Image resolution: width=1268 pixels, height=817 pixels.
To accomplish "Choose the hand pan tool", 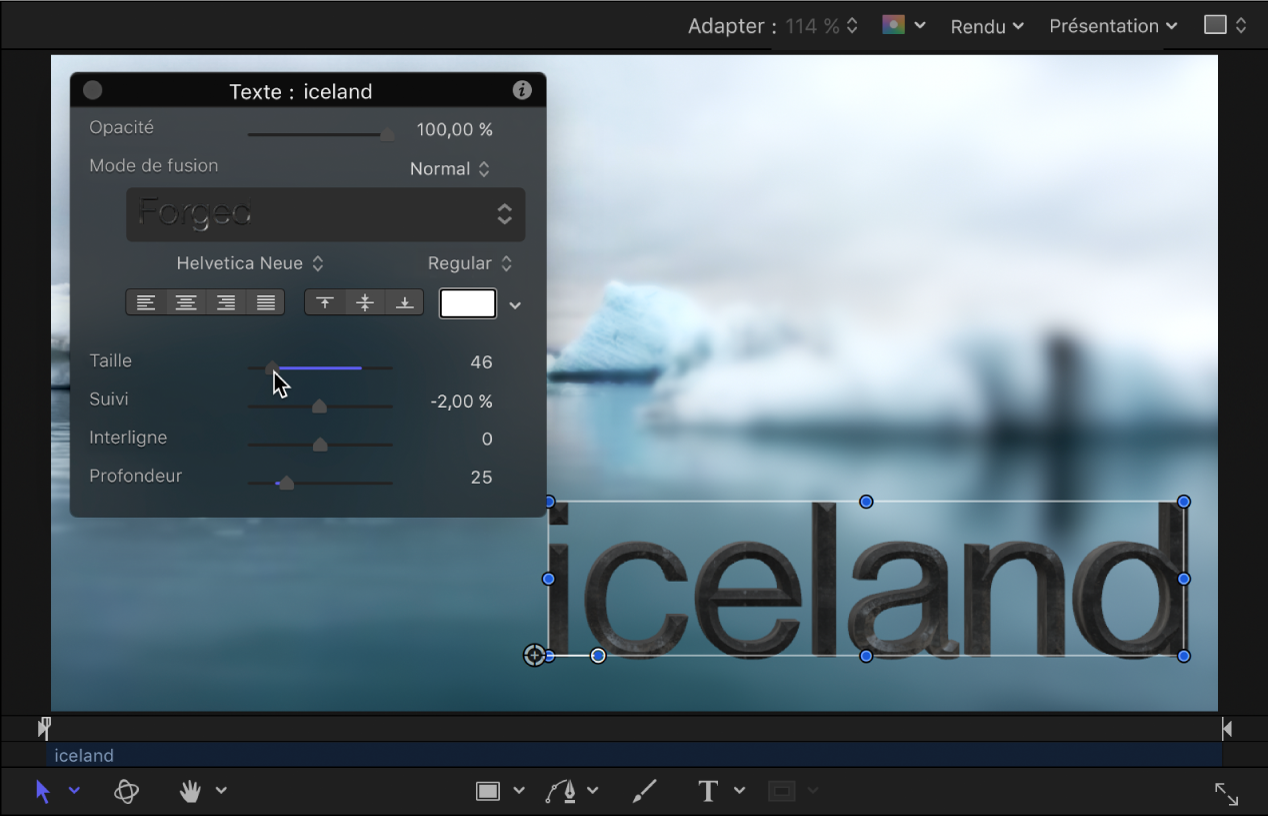I will tap(190, 791).
